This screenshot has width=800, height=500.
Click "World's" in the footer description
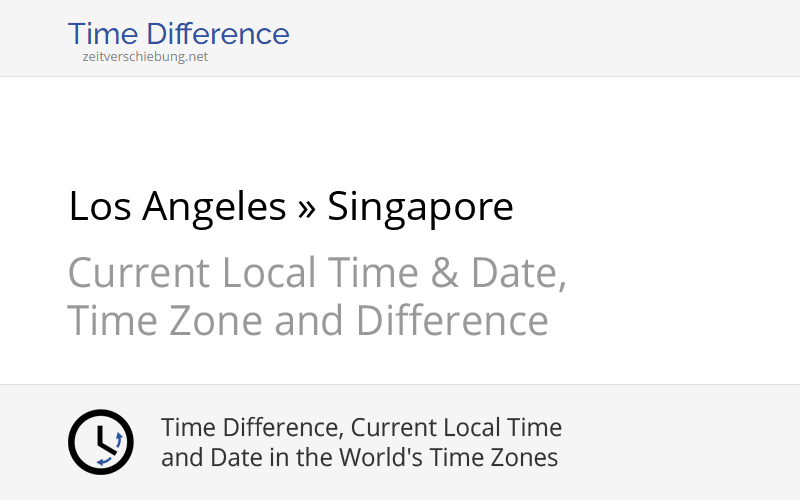(x=412, y=458)
